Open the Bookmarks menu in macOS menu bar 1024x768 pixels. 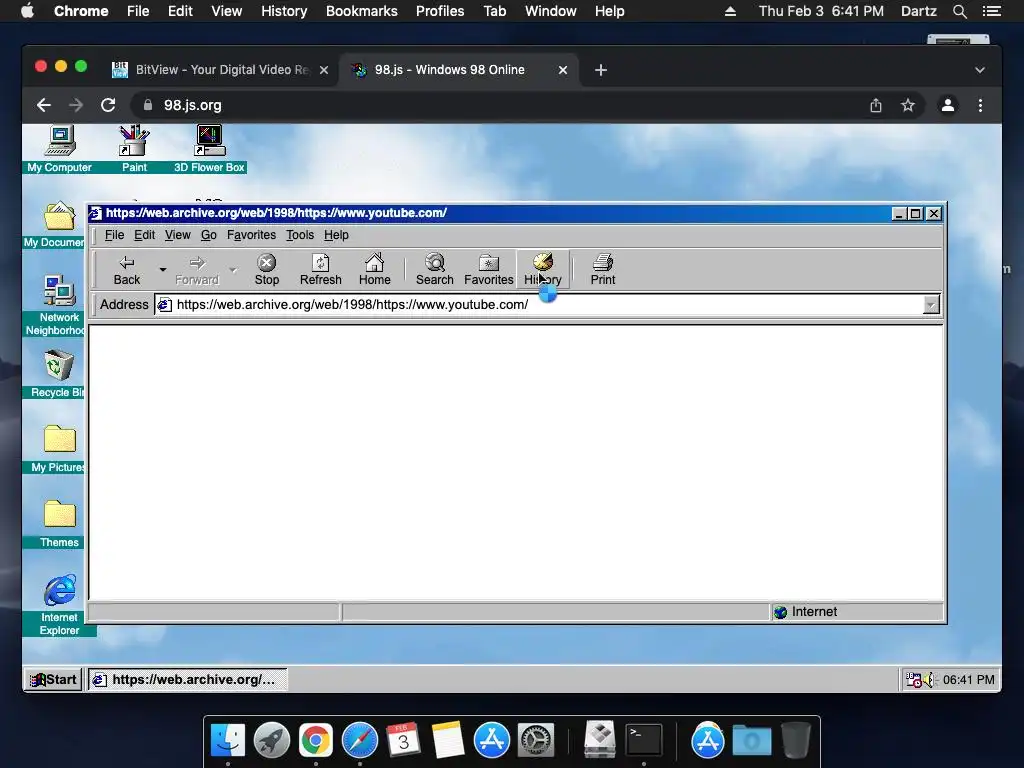362,11
